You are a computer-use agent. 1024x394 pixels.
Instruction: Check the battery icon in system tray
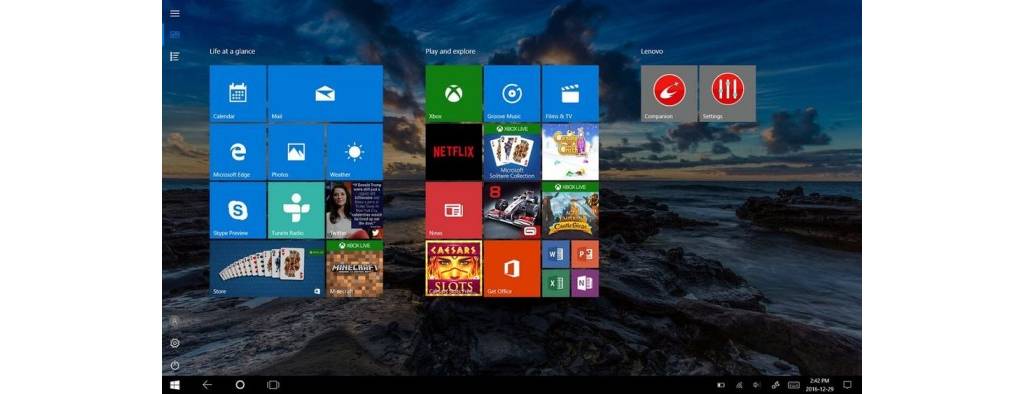pyautogui.click(x=721, y=385)
